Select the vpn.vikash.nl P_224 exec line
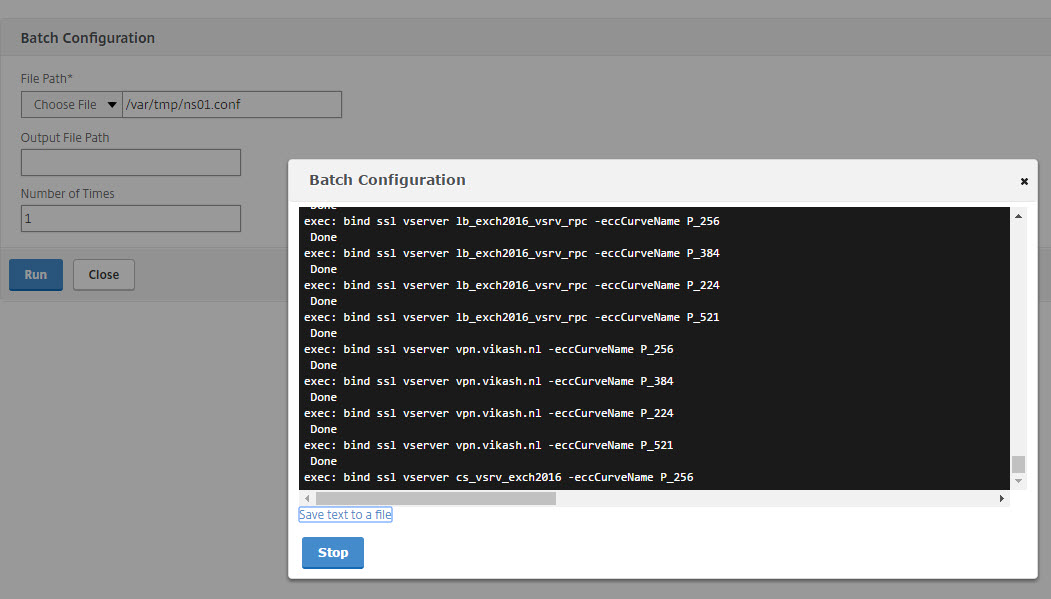This screenshot has width=1051, height=599. 489,413
